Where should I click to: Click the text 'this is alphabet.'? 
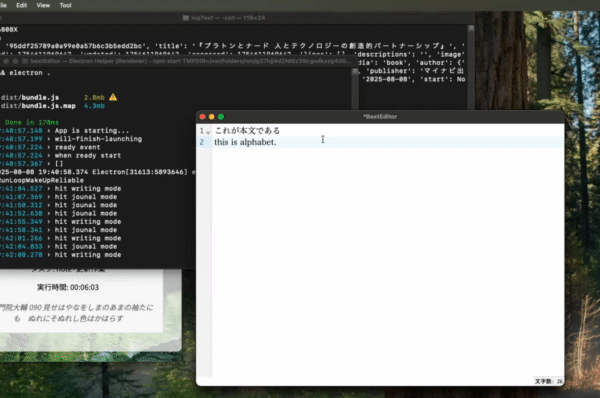click(x=245, y=142)
